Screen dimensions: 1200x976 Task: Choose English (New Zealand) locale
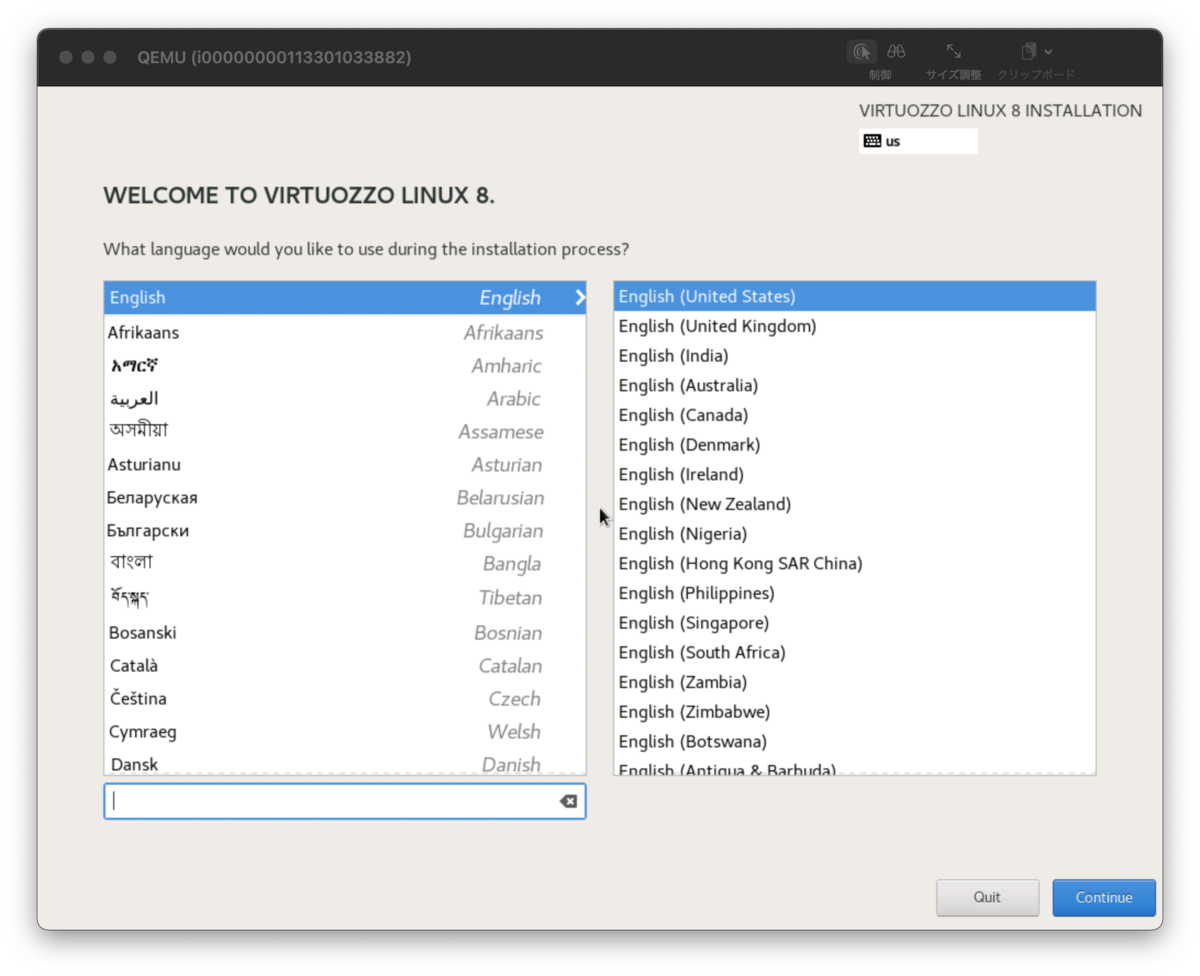point(704,504)
